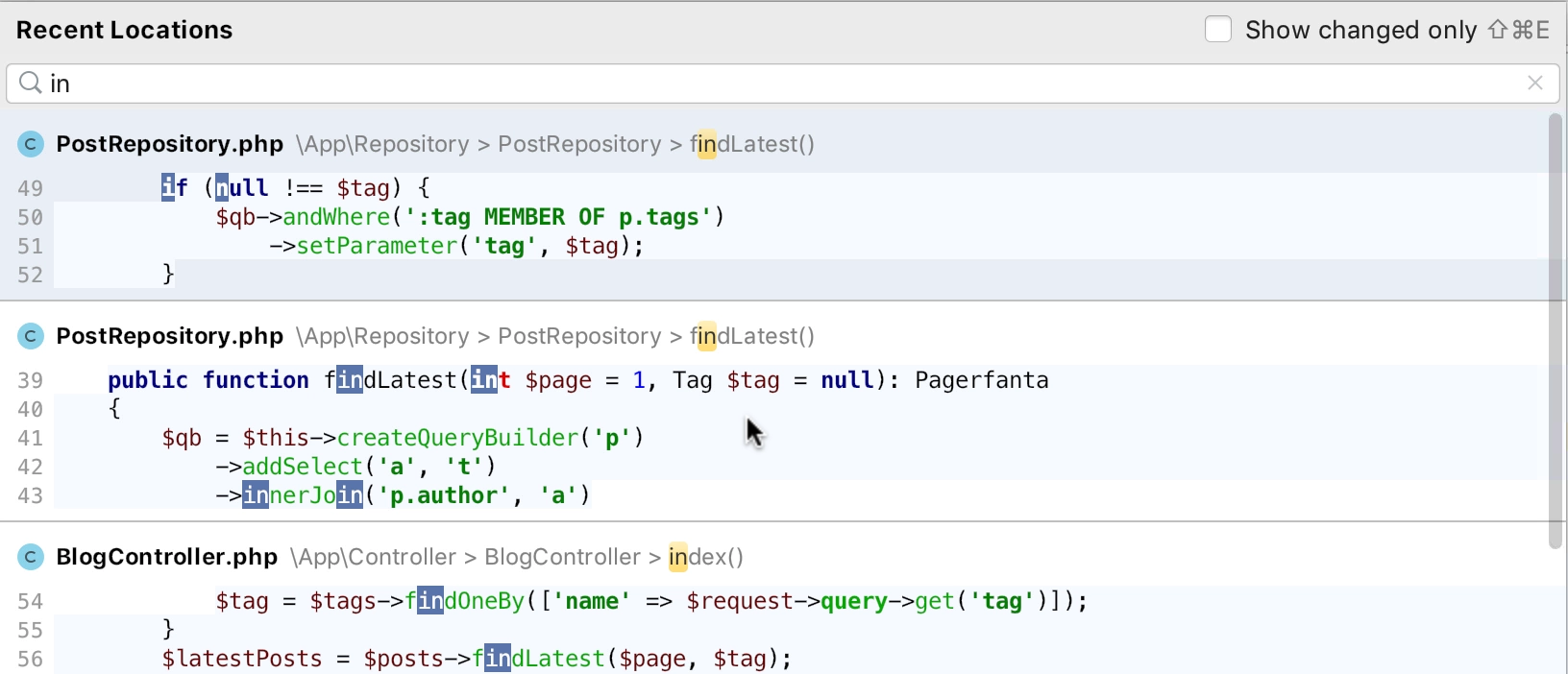The height and width of the screenshot is (674, 1568).
Task: Select the line "->addSelect('a', 't')"
Action: (355, 467)
